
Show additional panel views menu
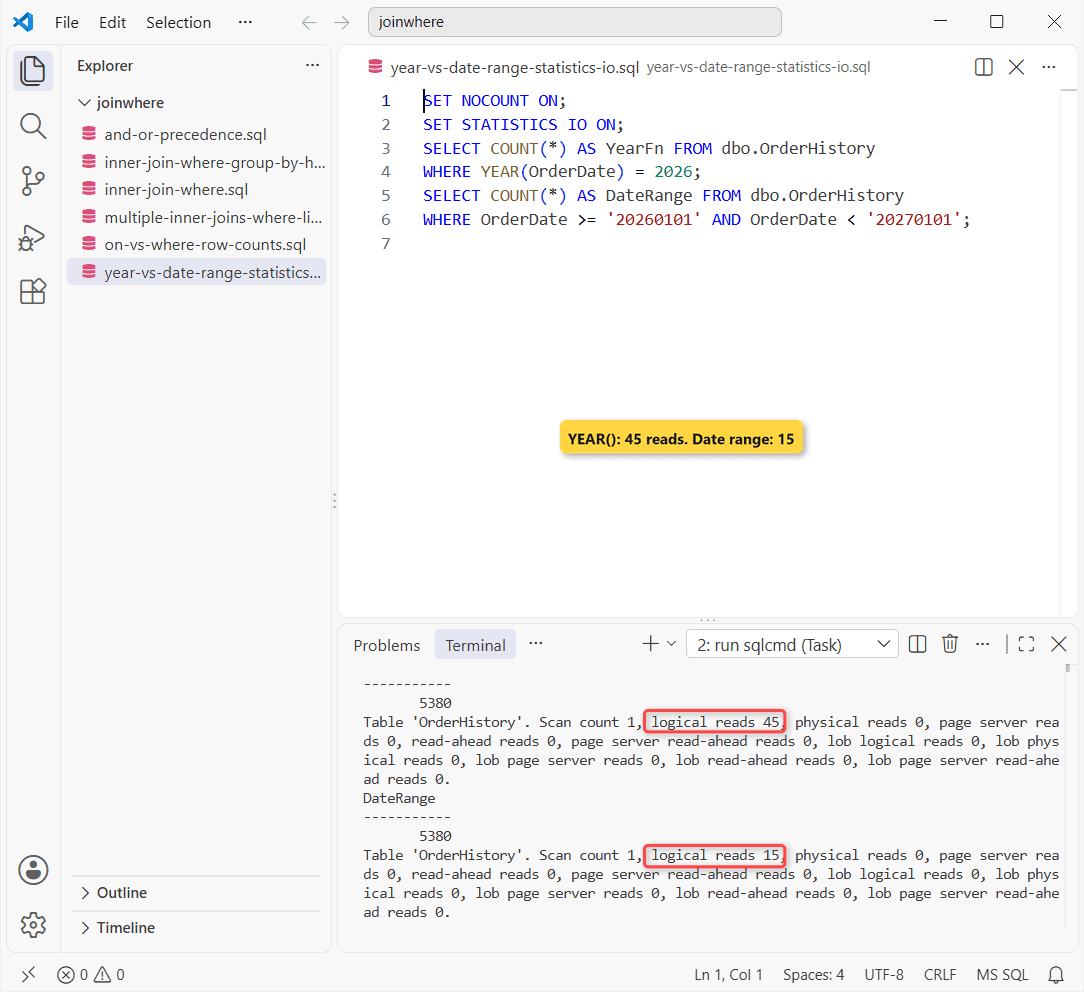point(536,644)
